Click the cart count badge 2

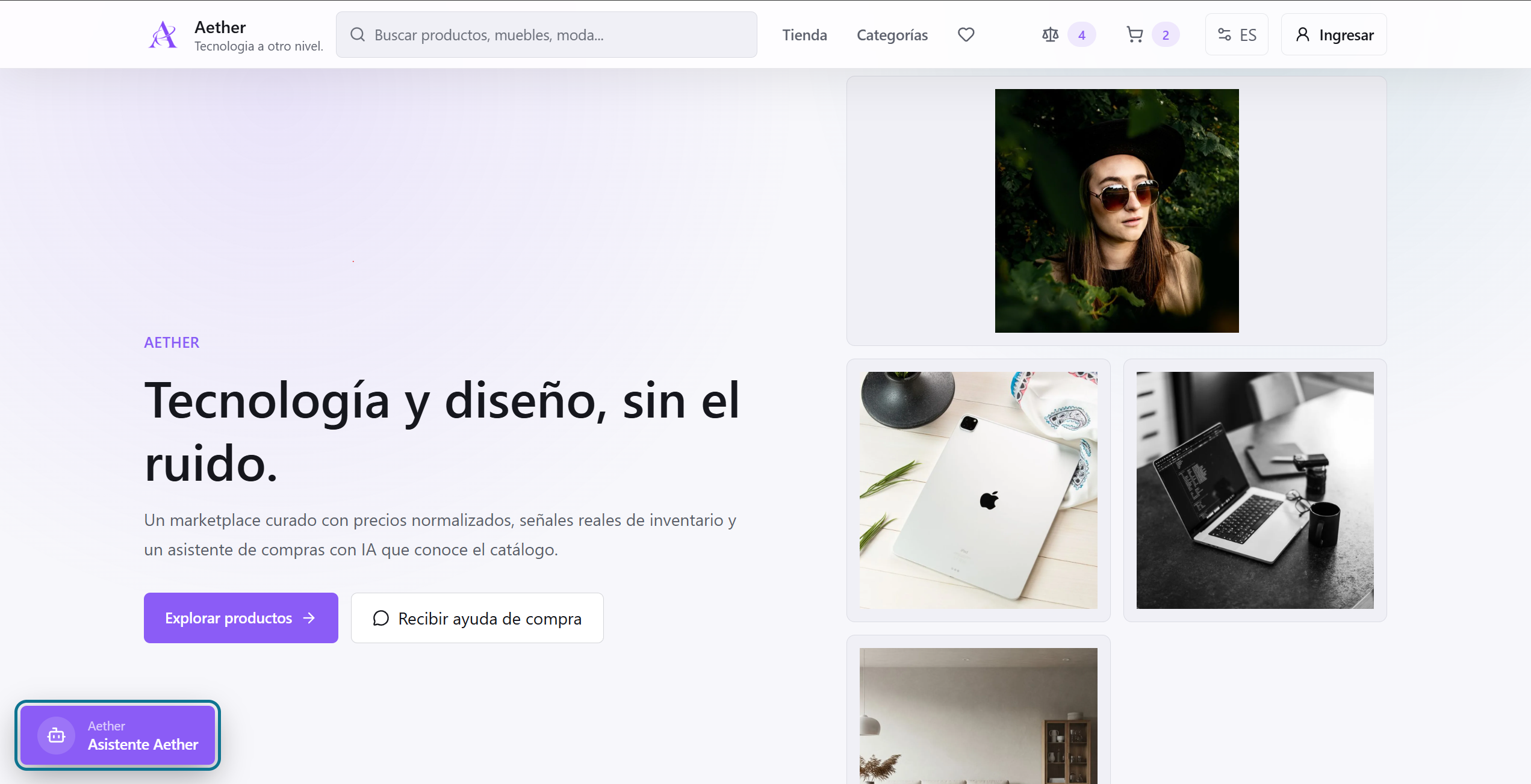pyautogui.click(x=1166, y=35)
